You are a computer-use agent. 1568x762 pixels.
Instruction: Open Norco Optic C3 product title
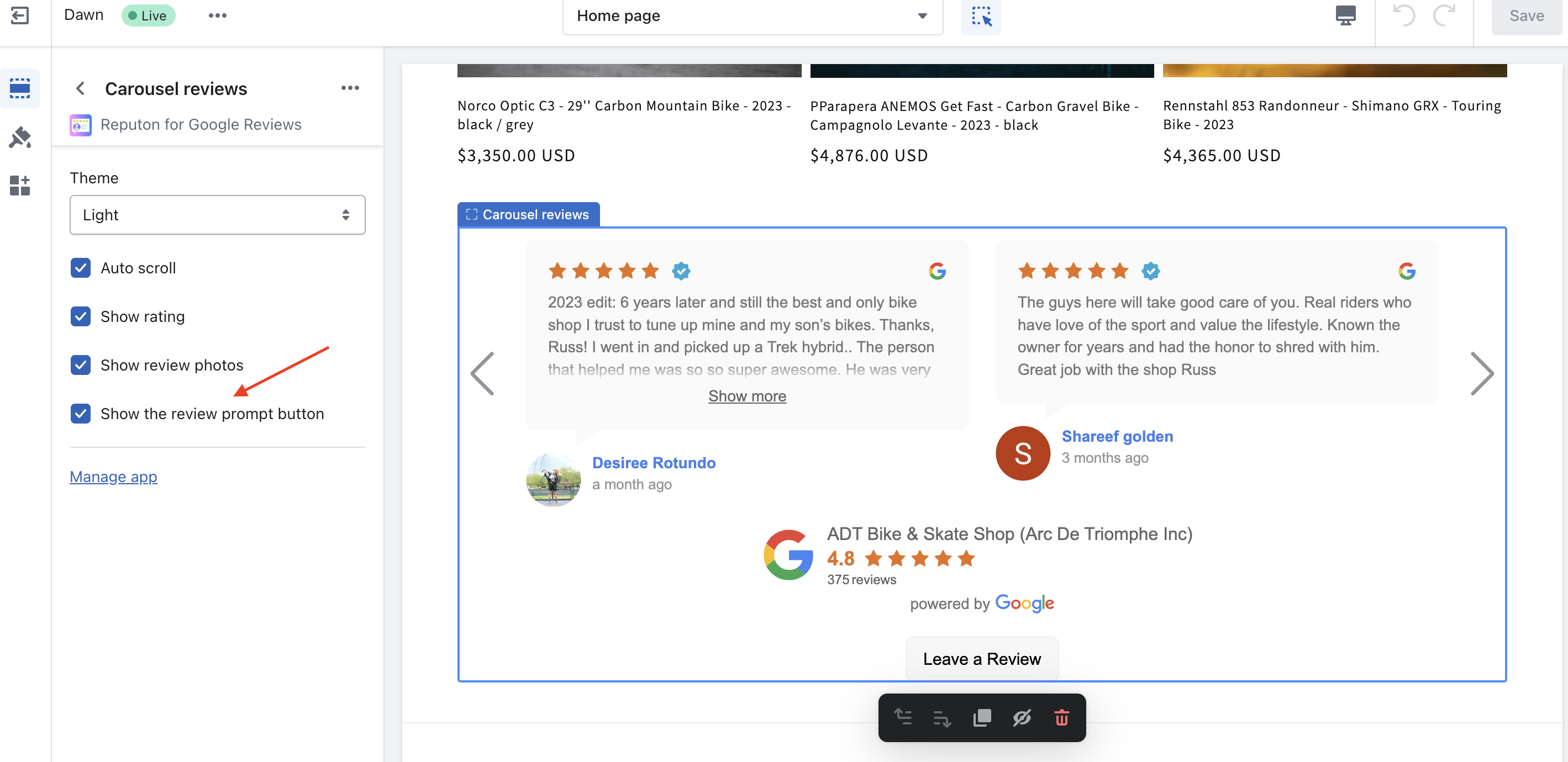point(624,115)
